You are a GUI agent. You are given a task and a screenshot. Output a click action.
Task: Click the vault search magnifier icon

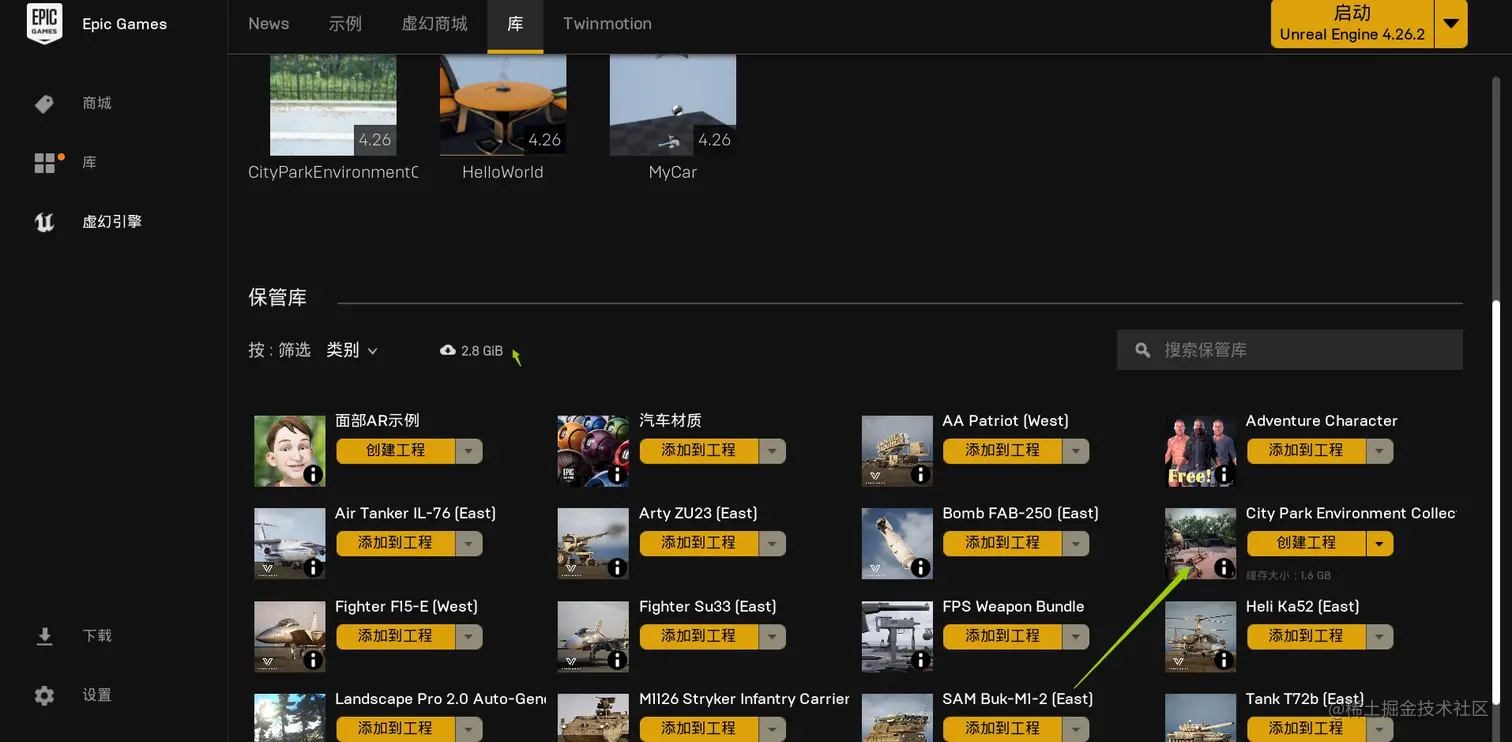click(1143, 350)
